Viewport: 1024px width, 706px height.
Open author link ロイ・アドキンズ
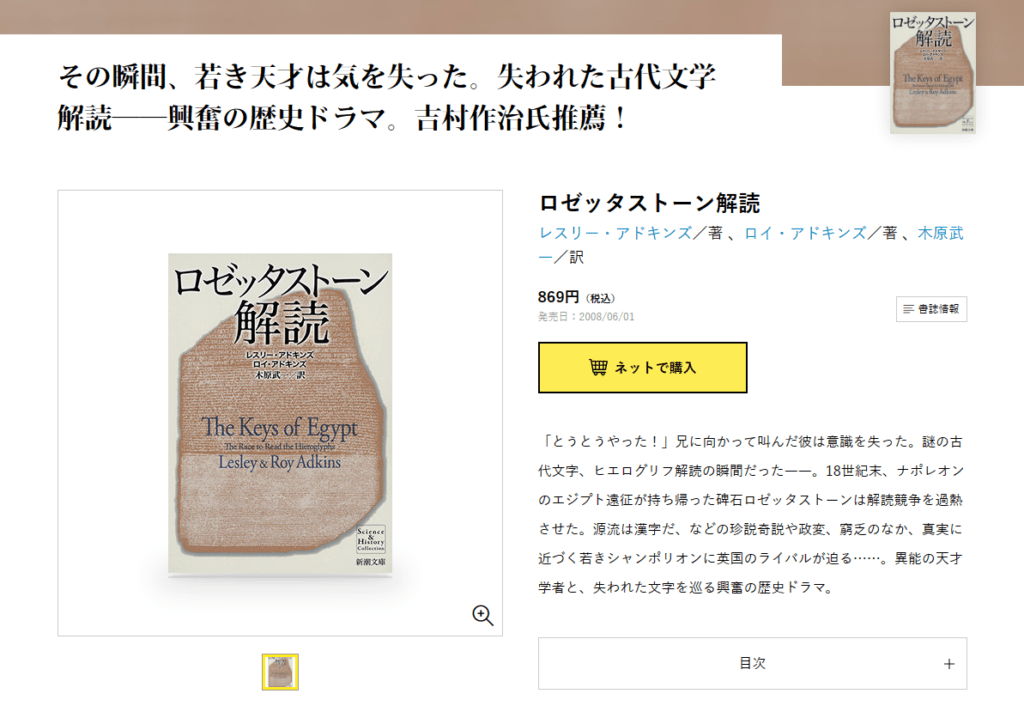[x=805, y=233]
